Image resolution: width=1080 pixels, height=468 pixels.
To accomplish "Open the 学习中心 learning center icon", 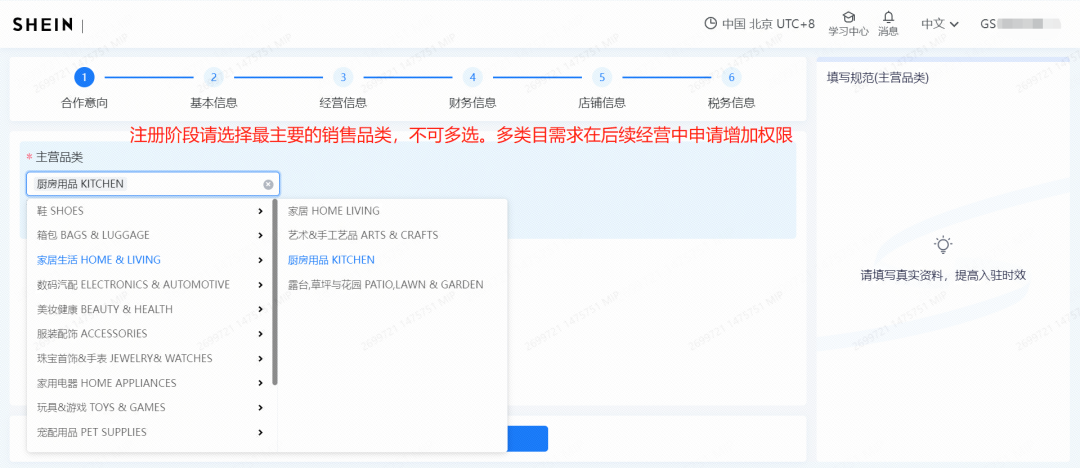I will (x=848, y=18).
